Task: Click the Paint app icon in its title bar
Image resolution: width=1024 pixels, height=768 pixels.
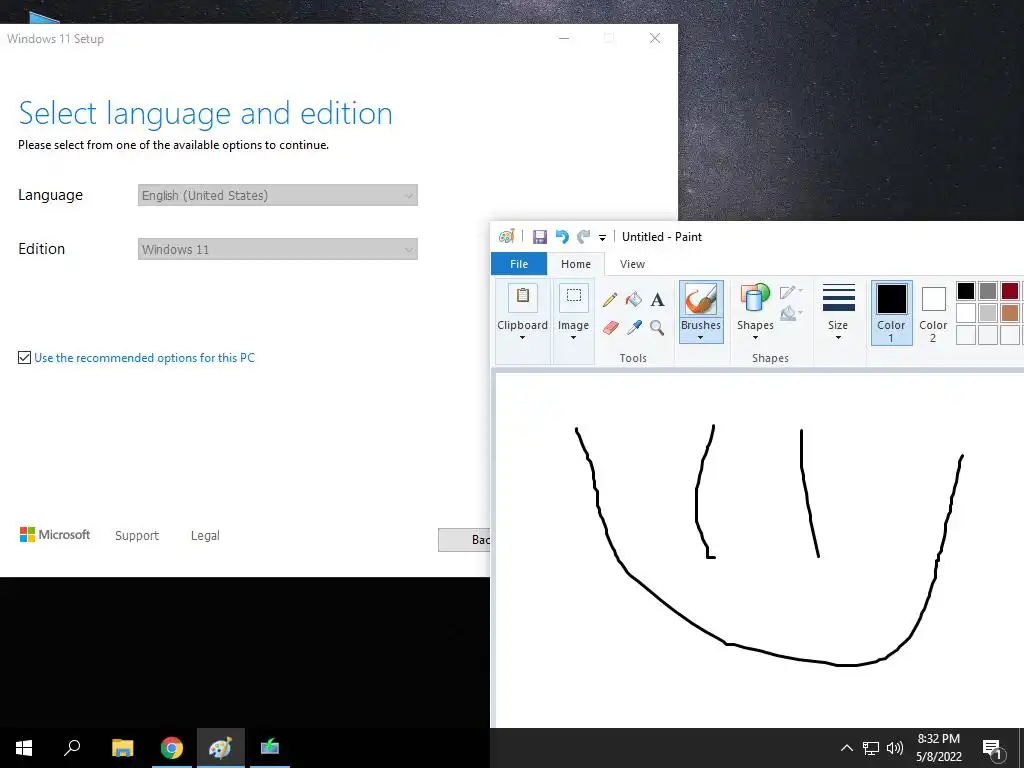Action: click(507, 236)
